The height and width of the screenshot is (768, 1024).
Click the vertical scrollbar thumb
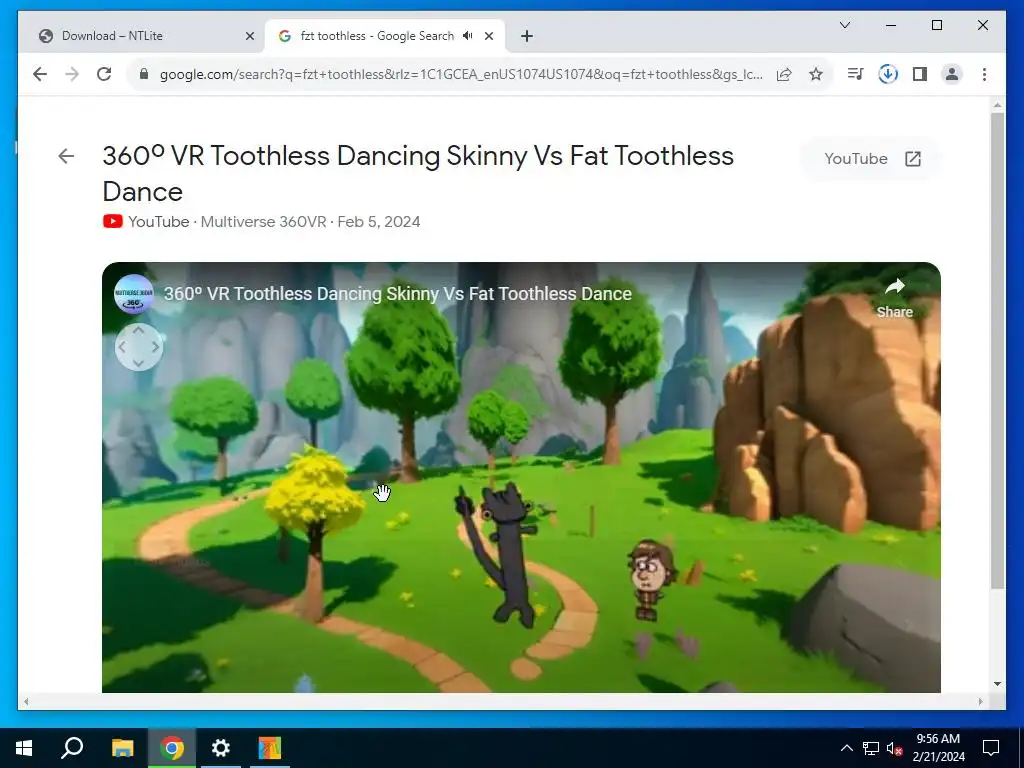tap(997, 351)
